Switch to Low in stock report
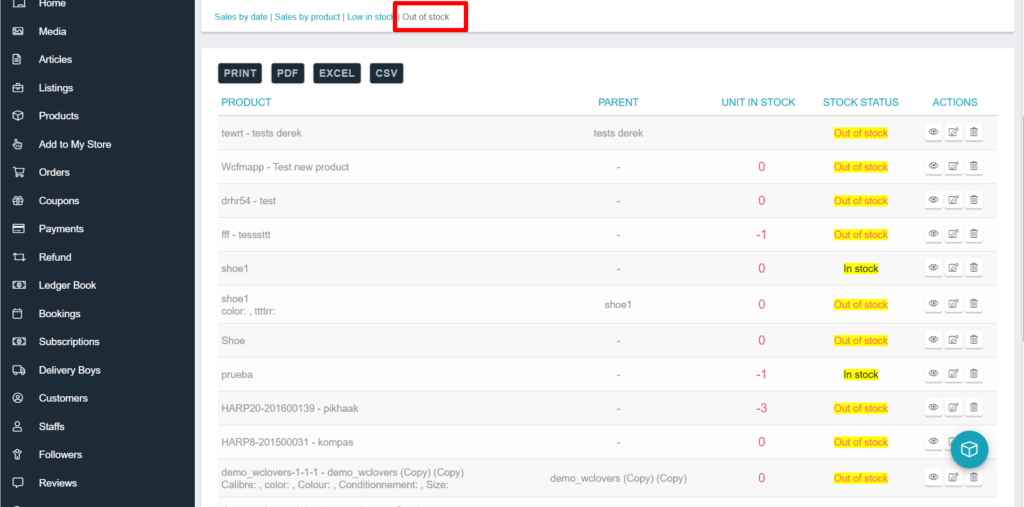The height and width of the screenshot is (507, 1024). click(x=370, y=17)
